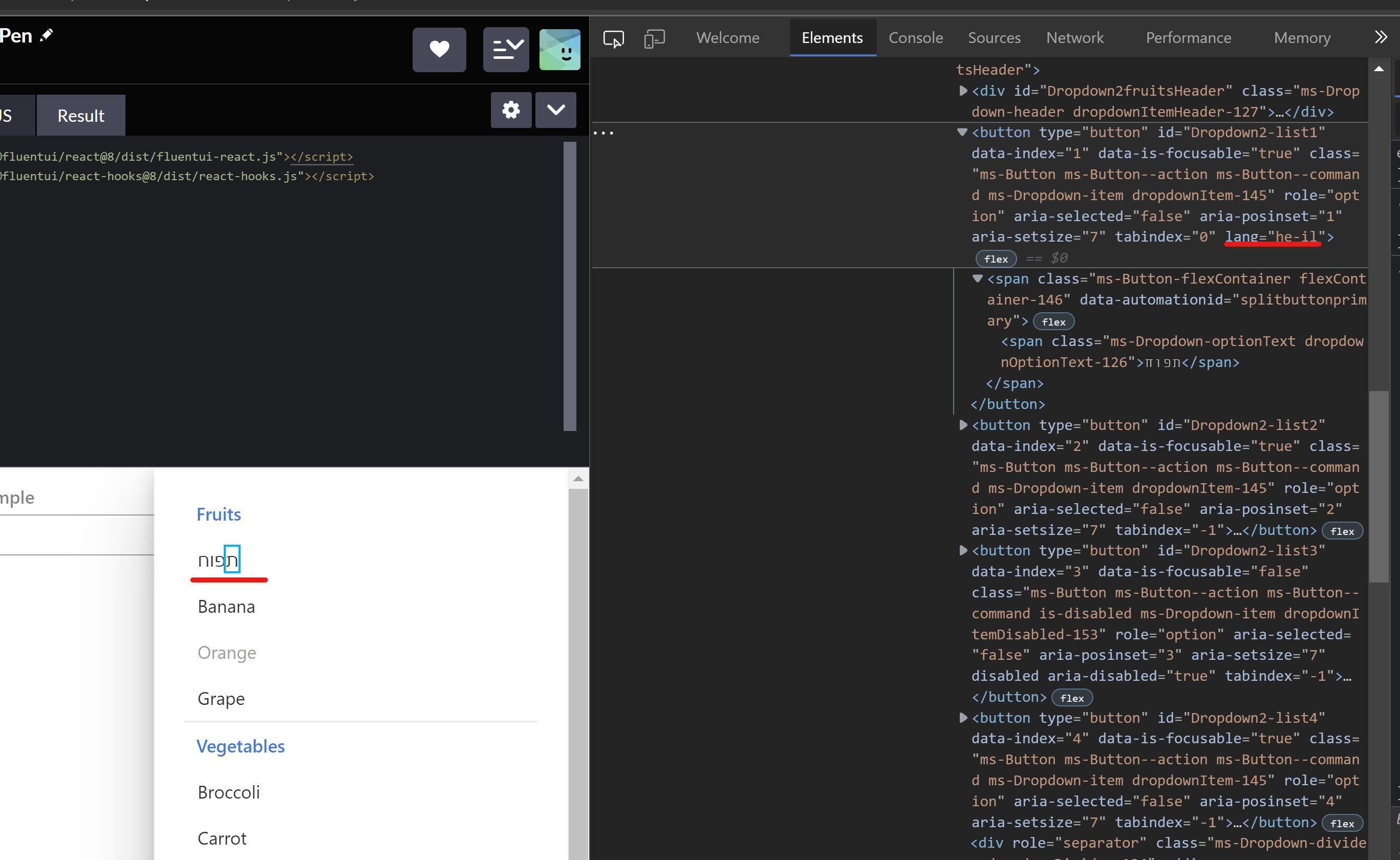Expand the Dropdown2fruitsHeader div node
This screenshot has height=860, width=1400.
point(962,91)
